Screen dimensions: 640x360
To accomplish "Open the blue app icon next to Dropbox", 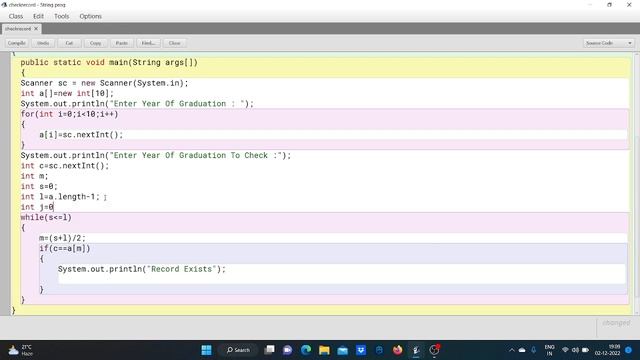I will [379, 350].
